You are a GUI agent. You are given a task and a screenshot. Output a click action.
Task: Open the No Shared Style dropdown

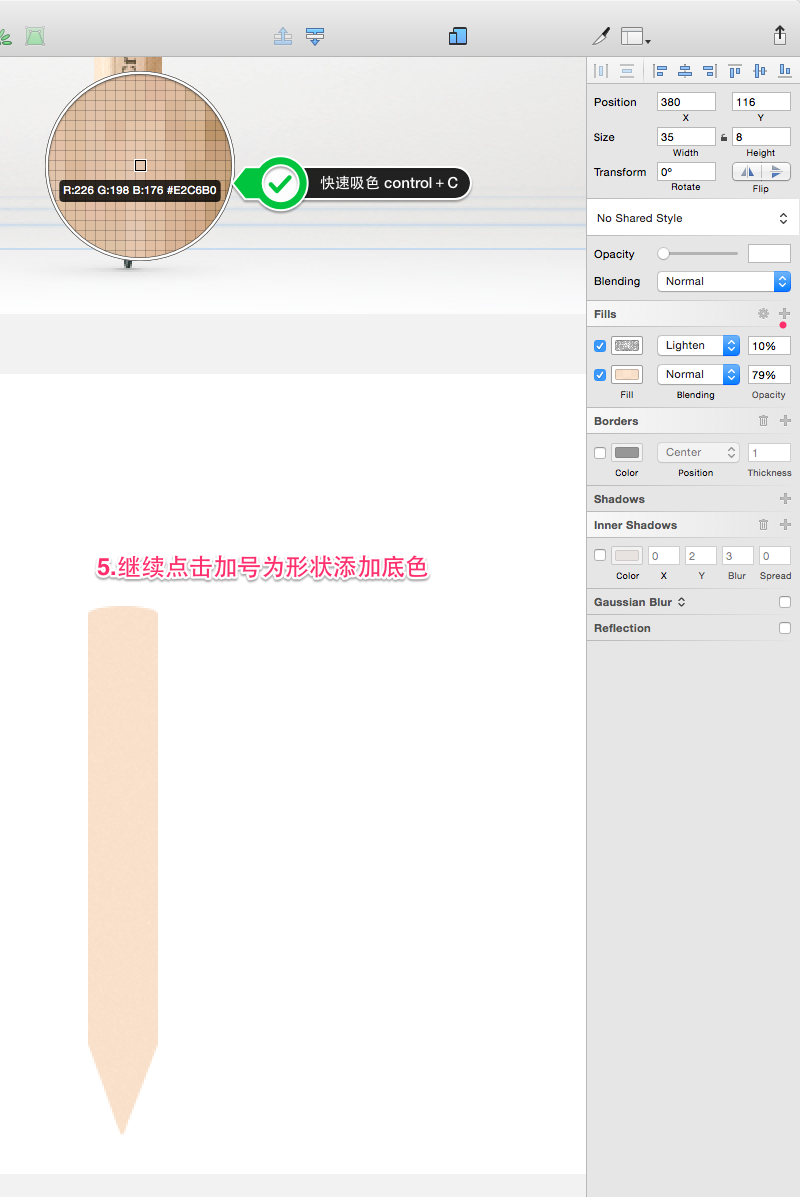click(x=693, y=218)
